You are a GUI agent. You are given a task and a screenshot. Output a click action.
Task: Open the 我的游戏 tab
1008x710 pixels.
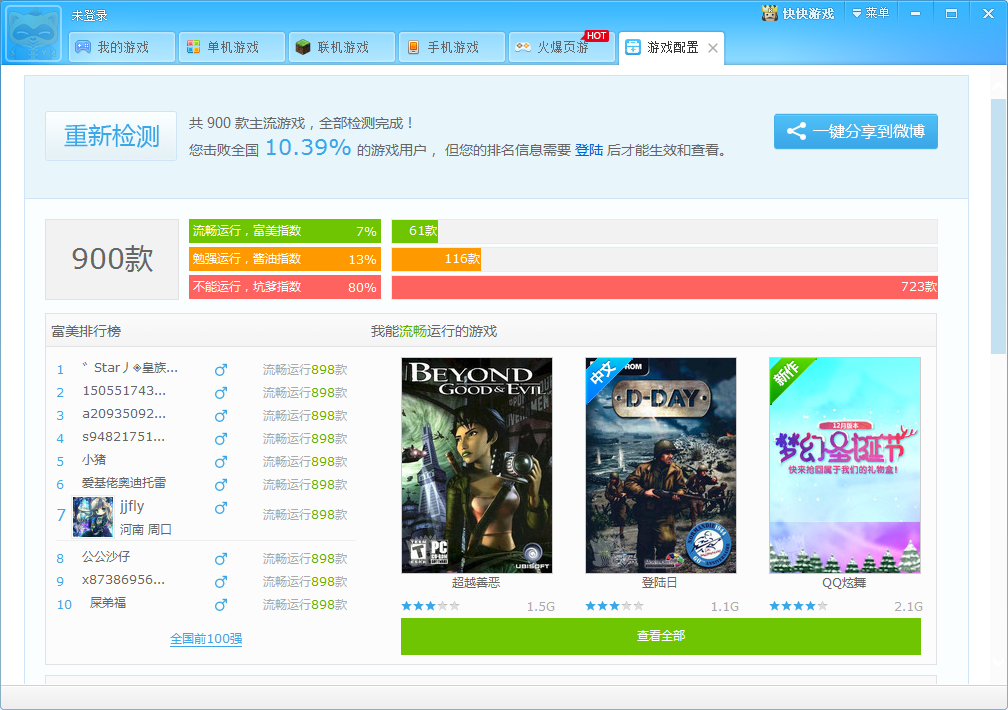[122, 47]
